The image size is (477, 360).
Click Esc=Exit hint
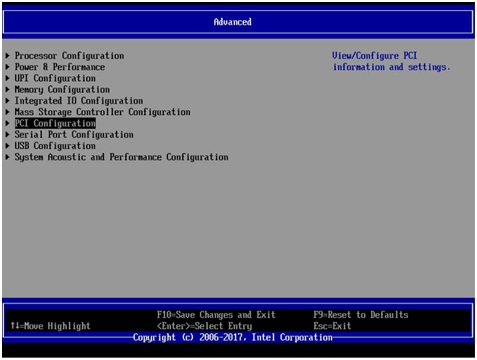pyautogui.click(x=332, y=326)
